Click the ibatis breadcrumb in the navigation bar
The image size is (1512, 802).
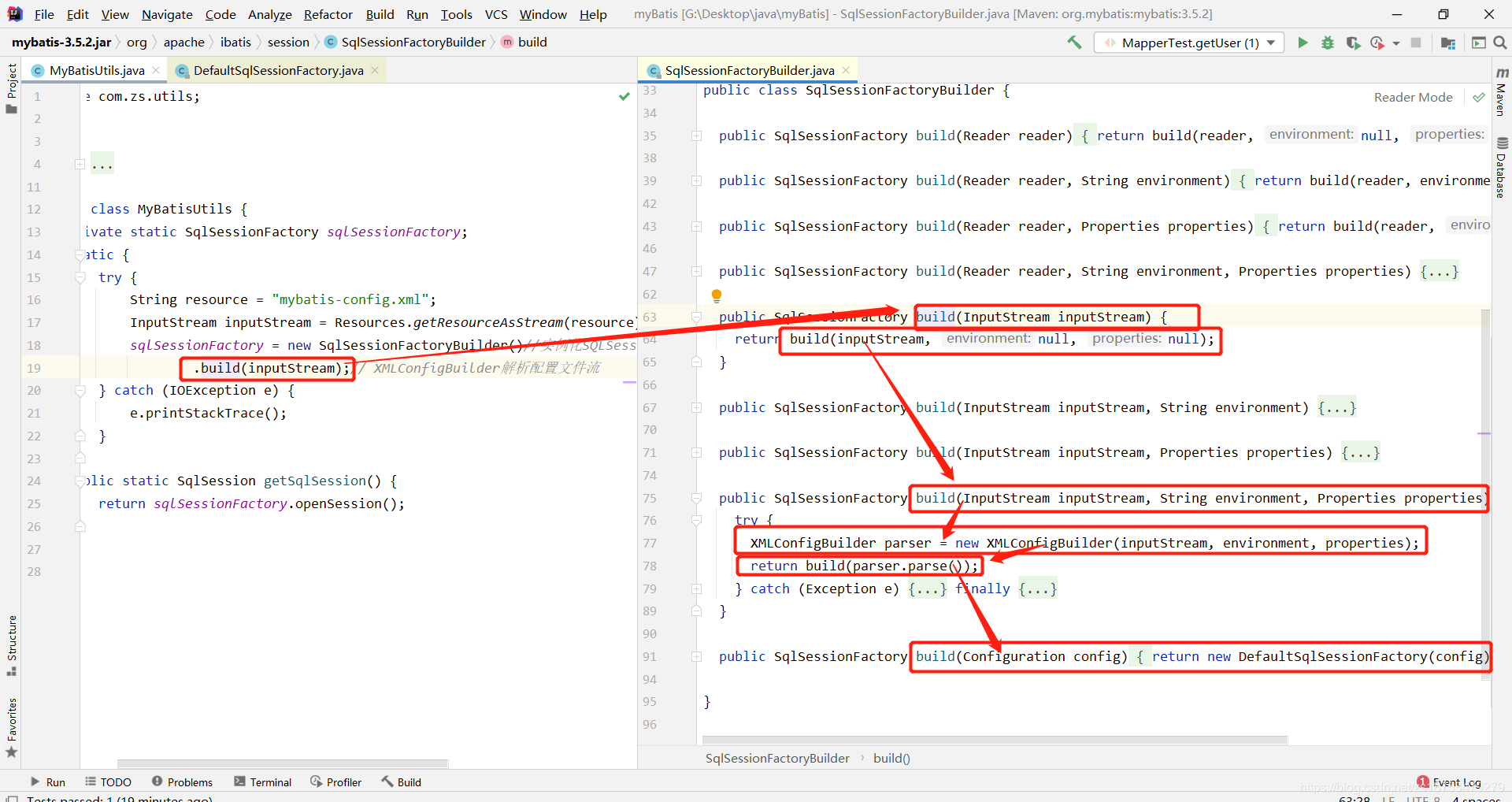click(235, 43)
